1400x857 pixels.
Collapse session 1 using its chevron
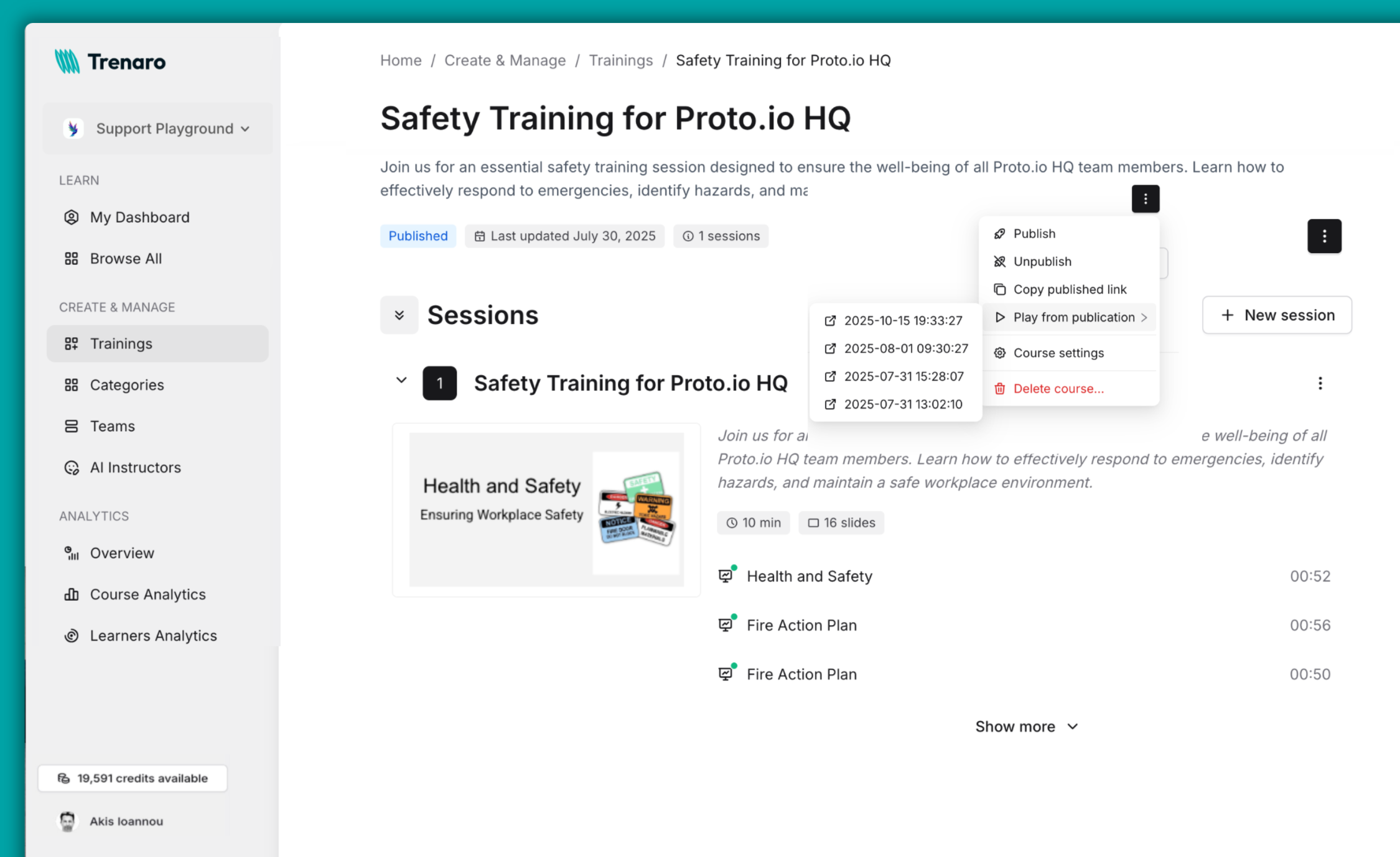401,380
